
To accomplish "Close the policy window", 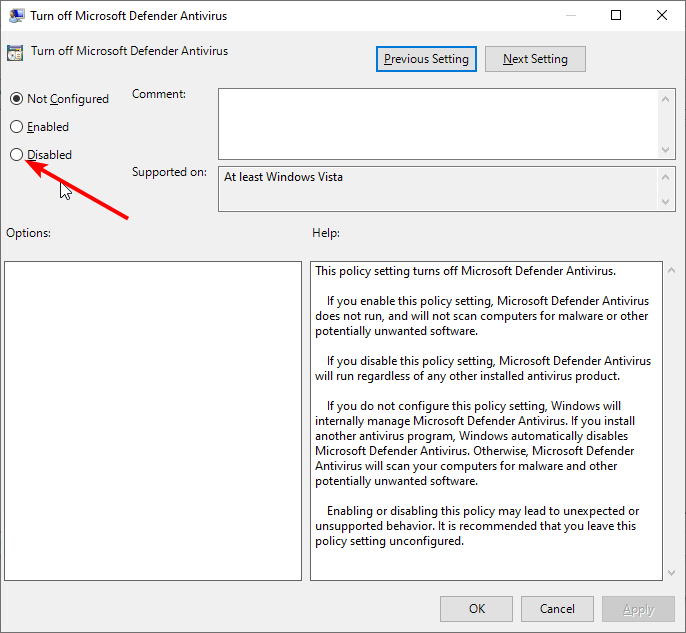I will click(x=662, y=15).
